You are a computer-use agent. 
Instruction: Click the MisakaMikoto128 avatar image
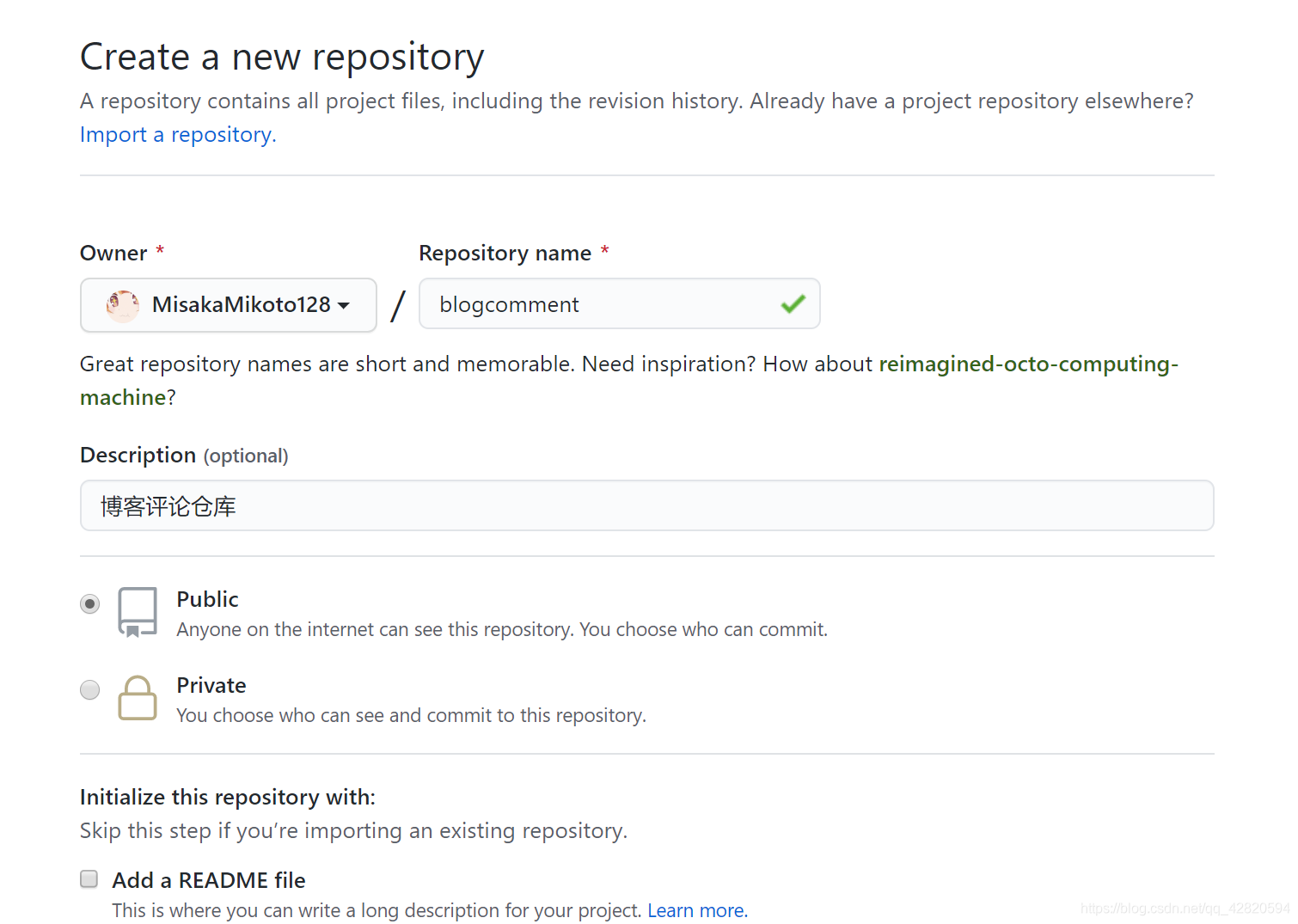[x=123, y=305]
